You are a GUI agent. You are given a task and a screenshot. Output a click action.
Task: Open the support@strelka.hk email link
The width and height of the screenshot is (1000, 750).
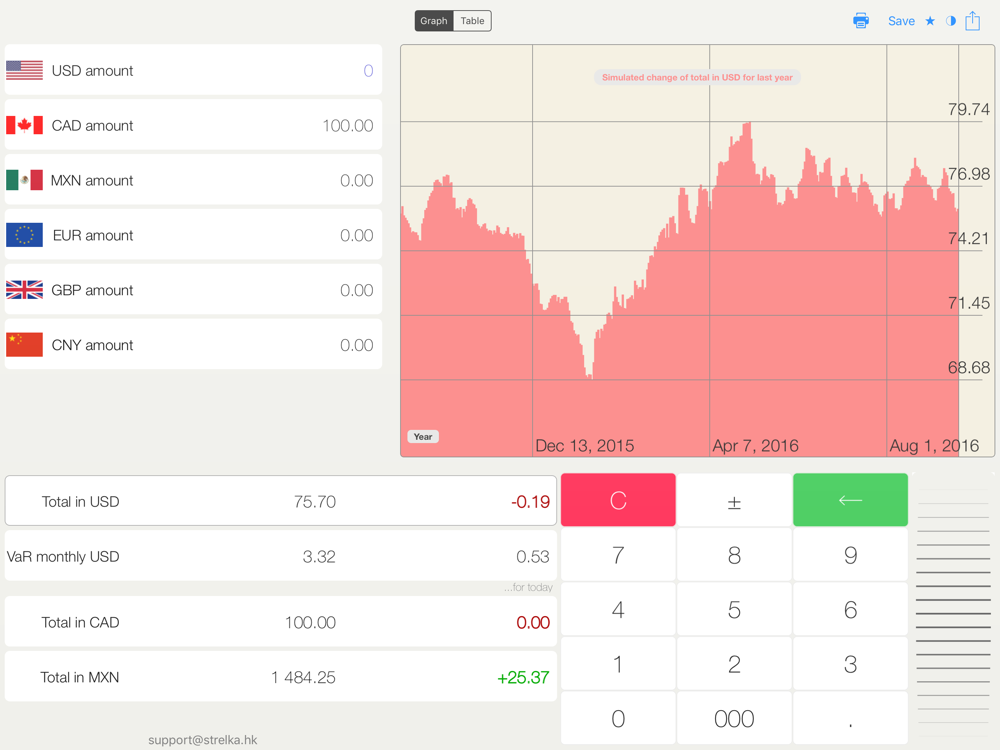[x=203, y=740]
